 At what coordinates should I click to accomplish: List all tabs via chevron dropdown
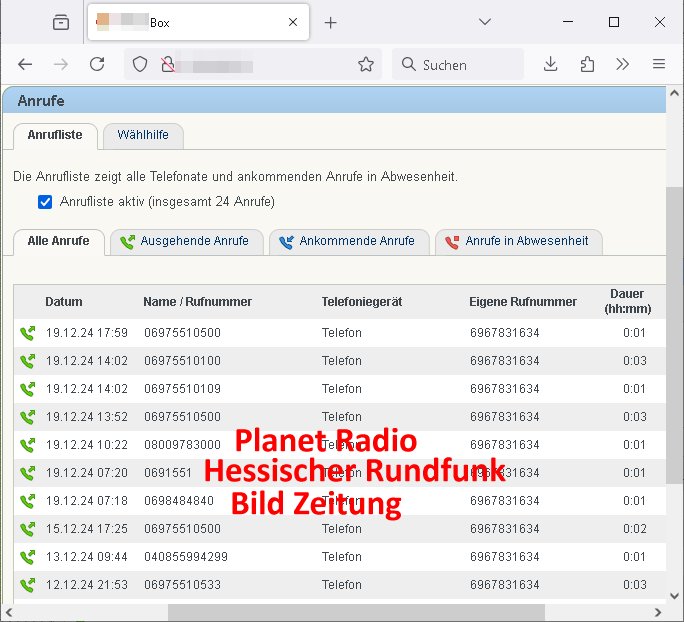point(485,22)
